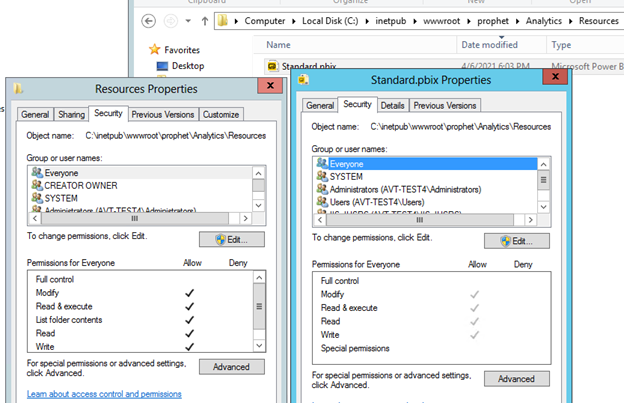Expand the chevron after Computer breadcrumb

click(294, 21)
